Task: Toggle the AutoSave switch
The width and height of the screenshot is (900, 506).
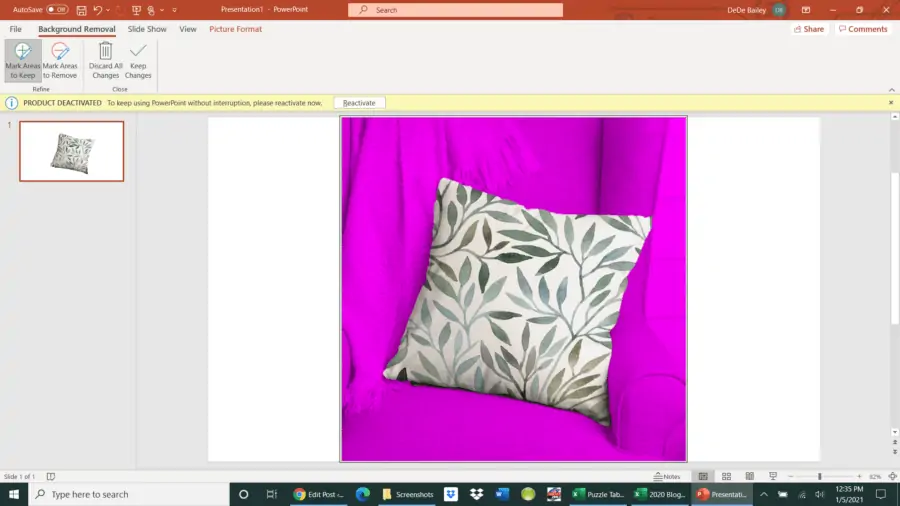Action: click(x=57, y=10)
